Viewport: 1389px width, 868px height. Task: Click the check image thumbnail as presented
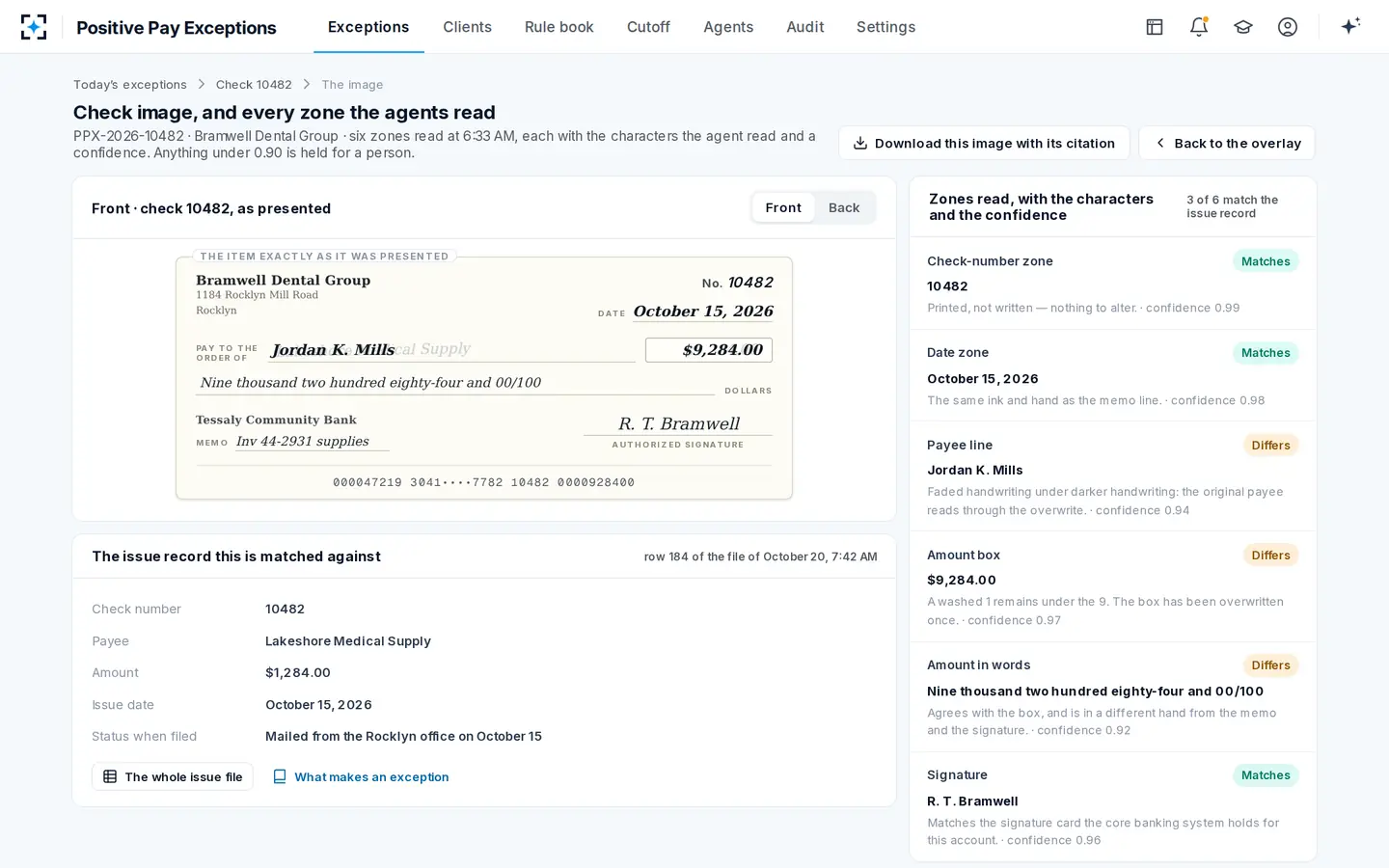[484, 378]
